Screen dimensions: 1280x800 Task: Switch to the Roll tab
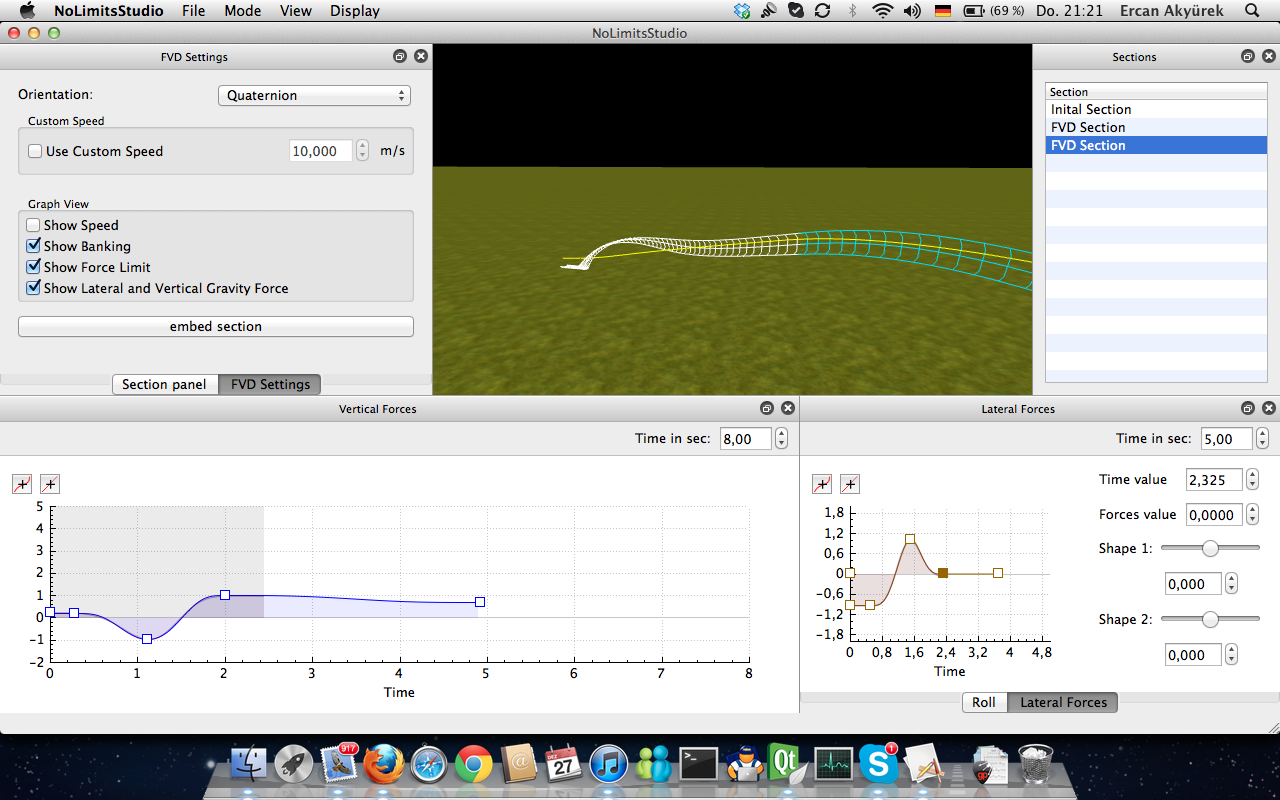984,703
